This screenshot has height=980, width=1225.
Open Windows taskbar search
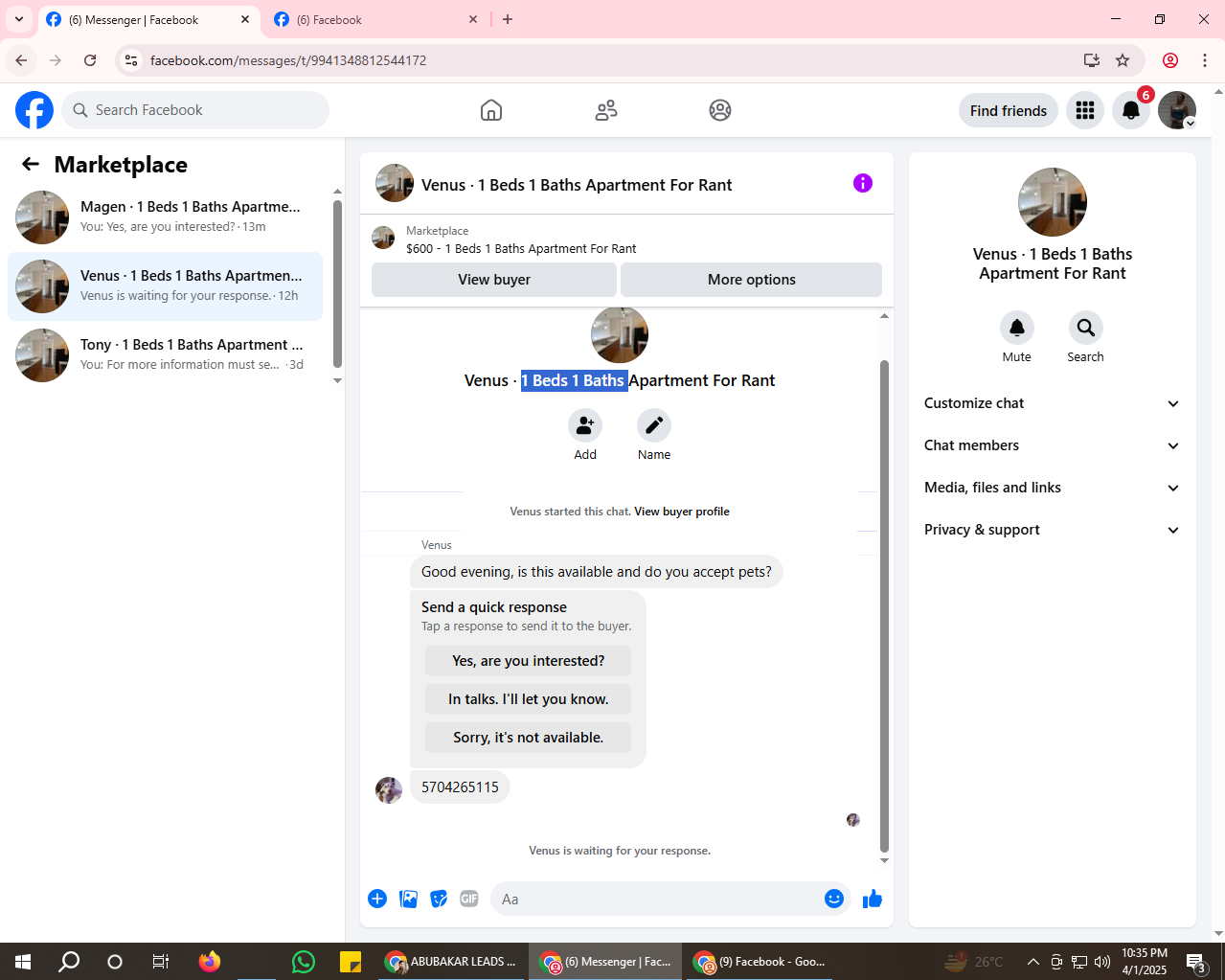point(69,962)
